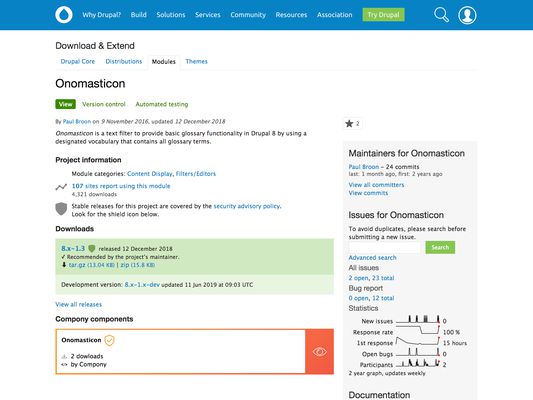
Task: Click the green shield next to 8.x-1.3
Action: 91,248
